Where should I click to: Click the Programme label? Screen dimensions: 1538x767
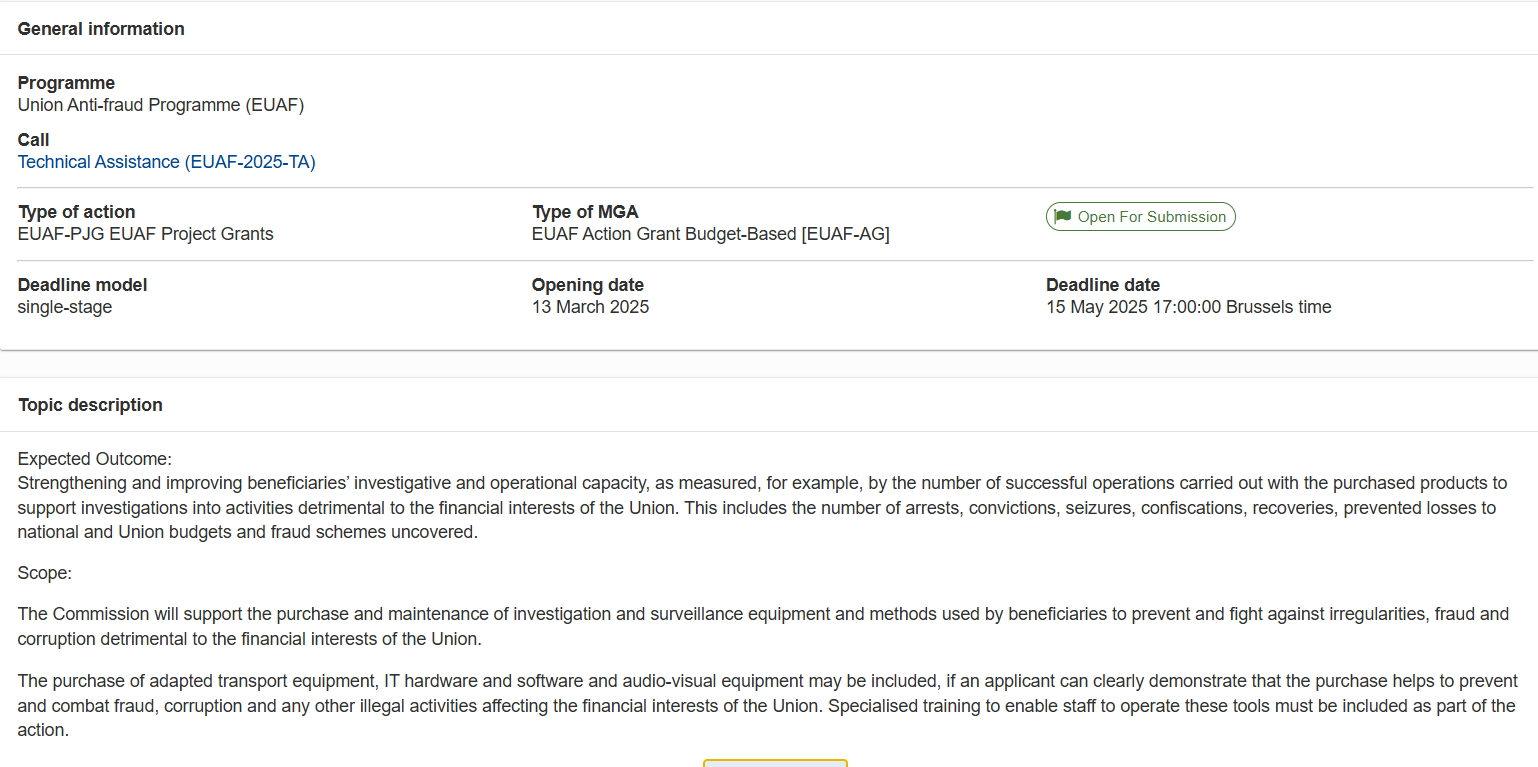click(x=66, y=83)
